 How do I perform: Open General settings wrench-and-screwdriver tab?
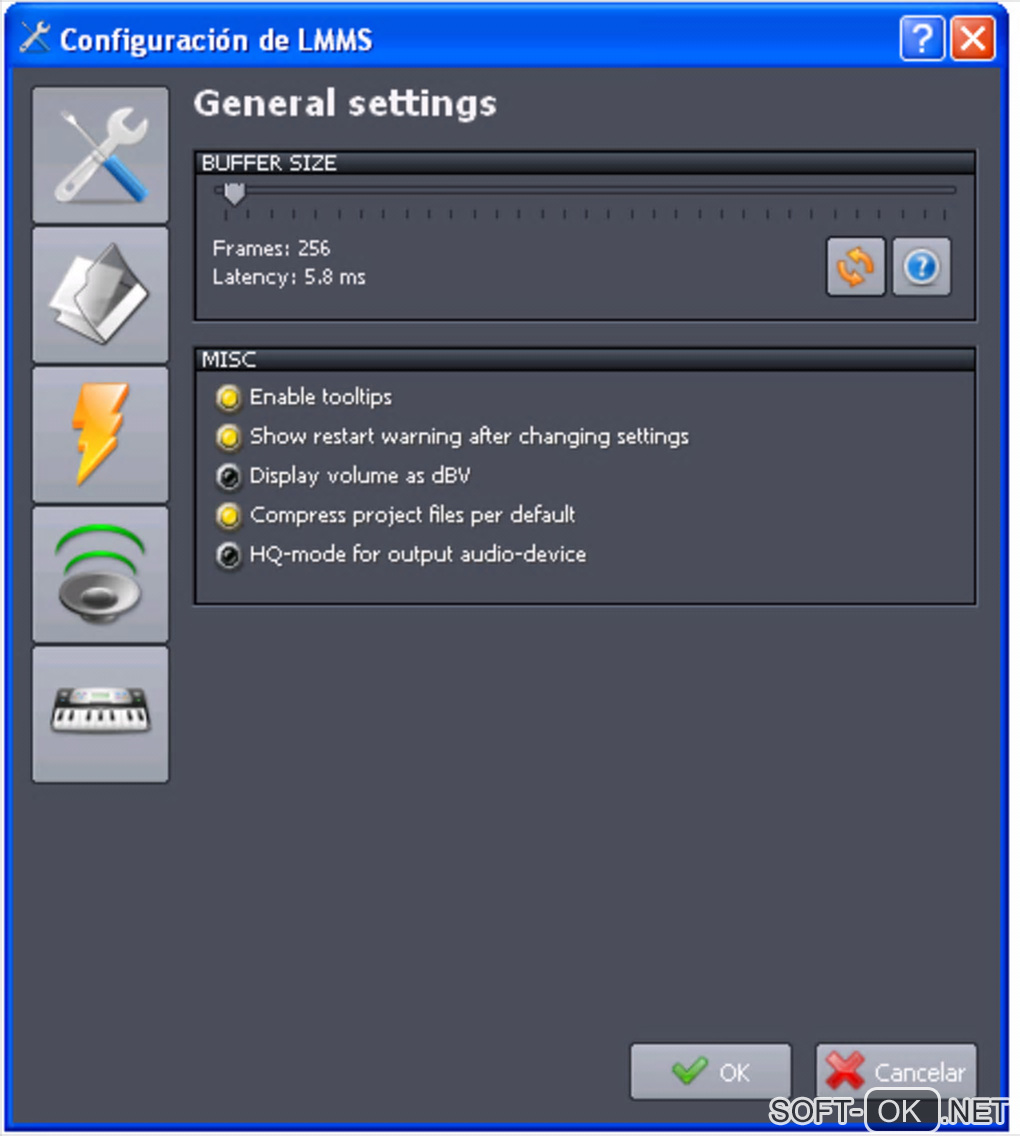pyautogui.click(x=100, y=155)
